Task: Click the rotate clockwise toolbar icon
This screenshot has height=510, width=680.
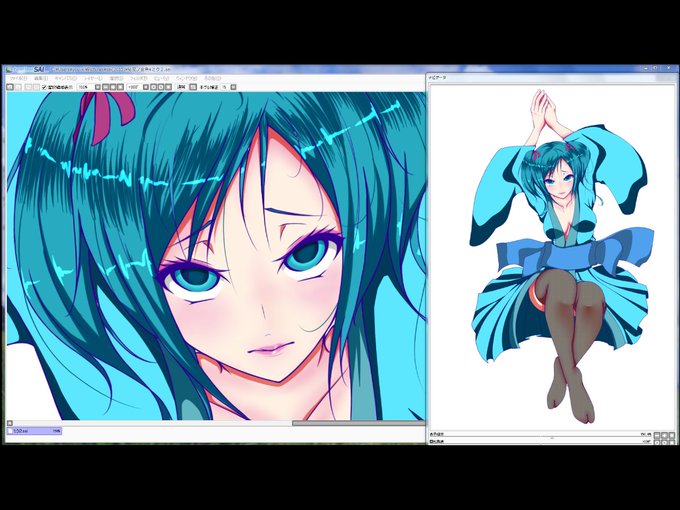Action: (161, 87)
